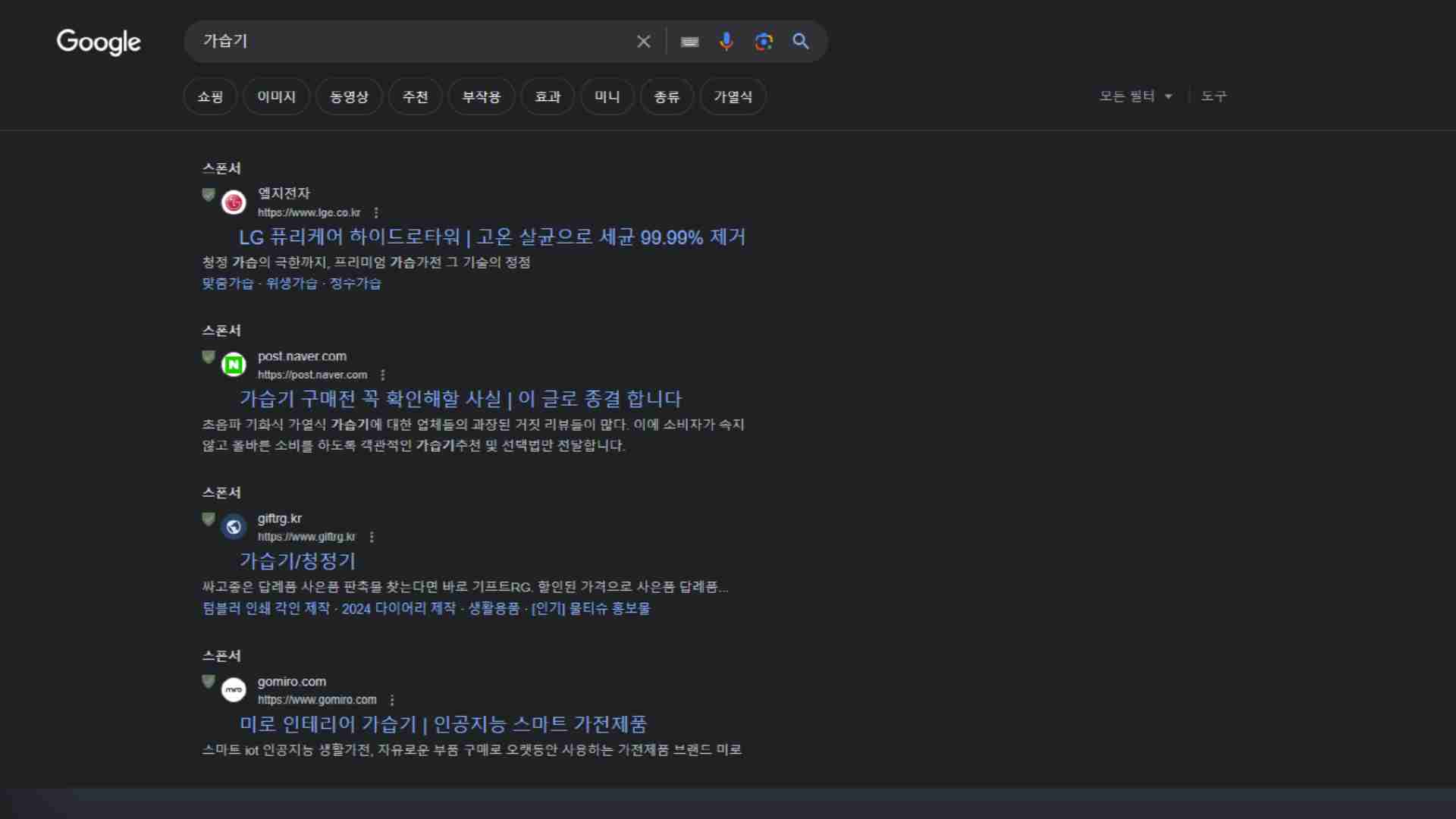Screen dimensions: 1456x819
Task: Click the giftrg.kr globe favicon
Action: click(x=234, y=527)
